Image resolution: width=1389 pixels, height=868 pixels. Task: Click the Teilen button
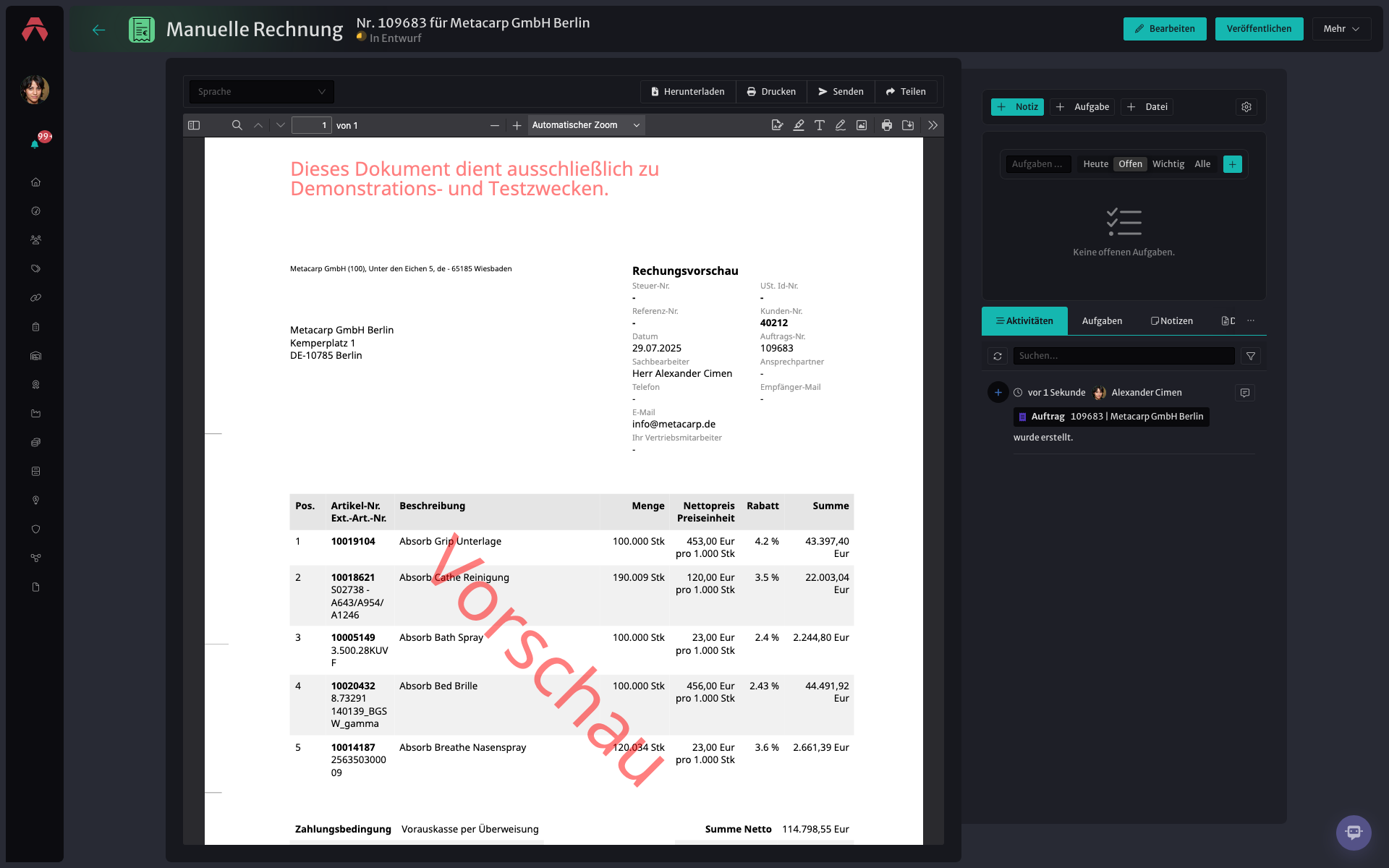(x=906, y=92)
